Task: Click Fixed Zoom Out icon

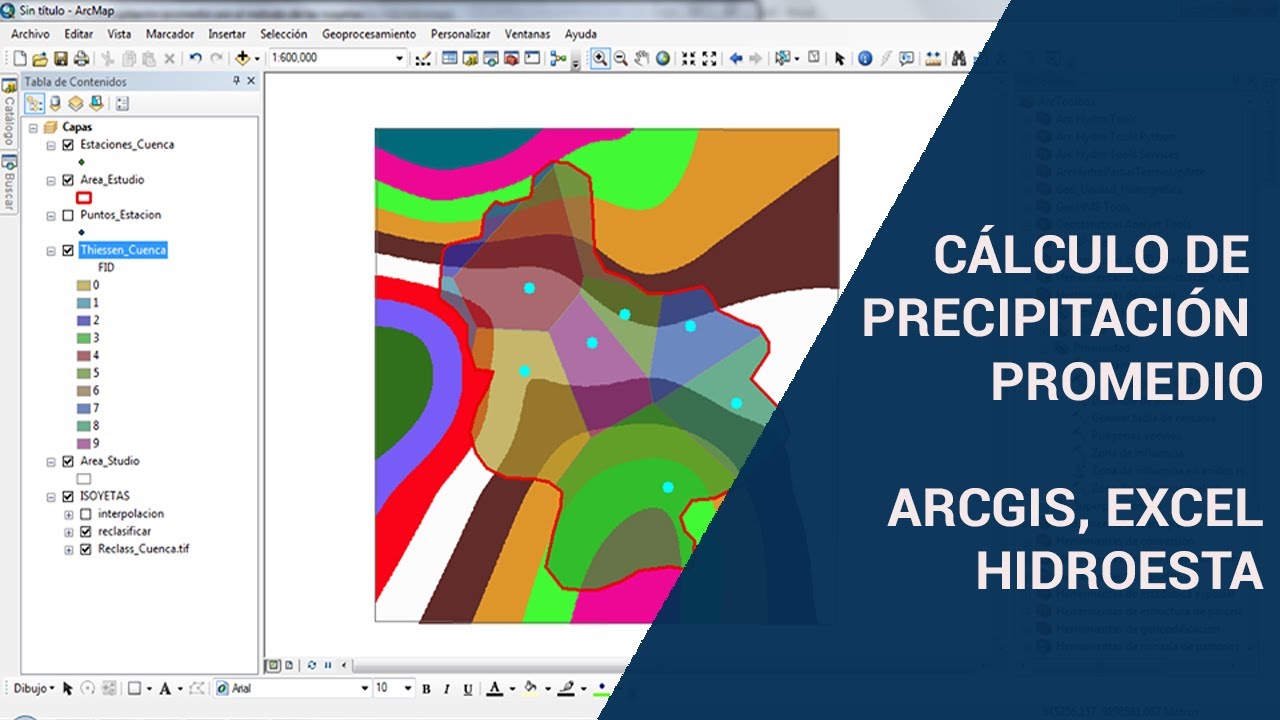Action: 710,59
